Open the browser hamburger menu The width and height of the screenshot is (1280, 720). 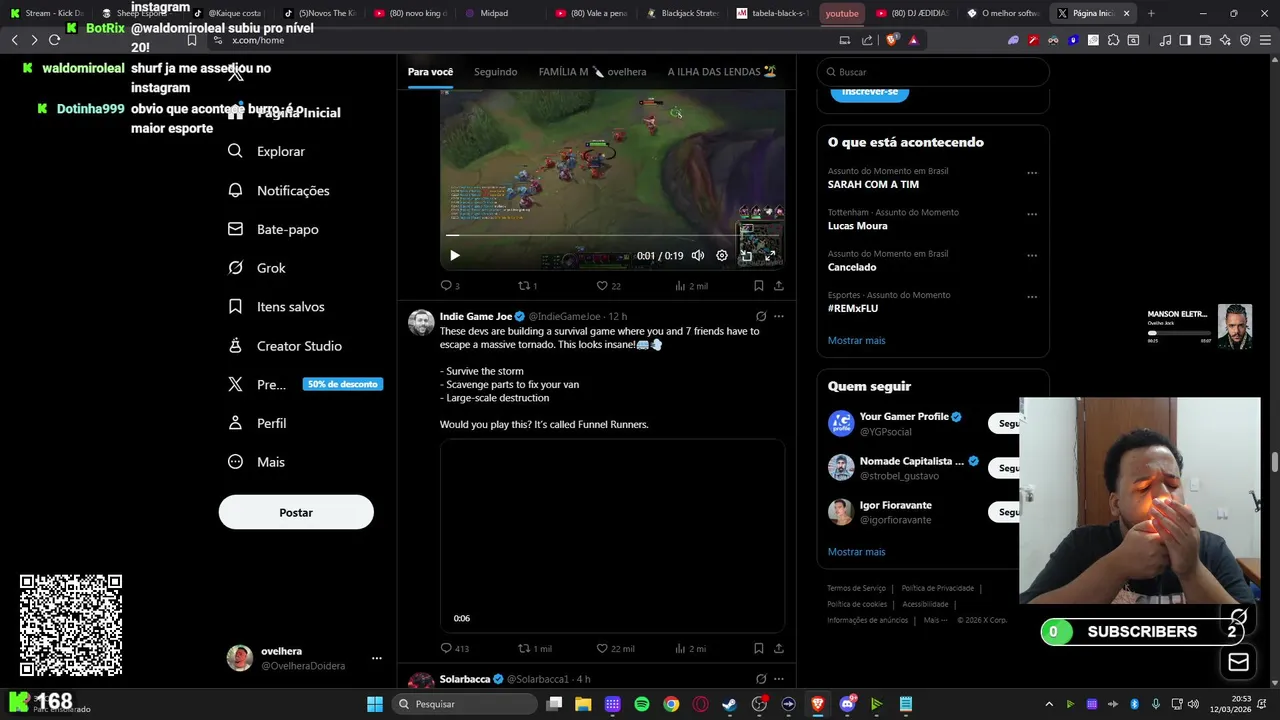coord(1266,40)
